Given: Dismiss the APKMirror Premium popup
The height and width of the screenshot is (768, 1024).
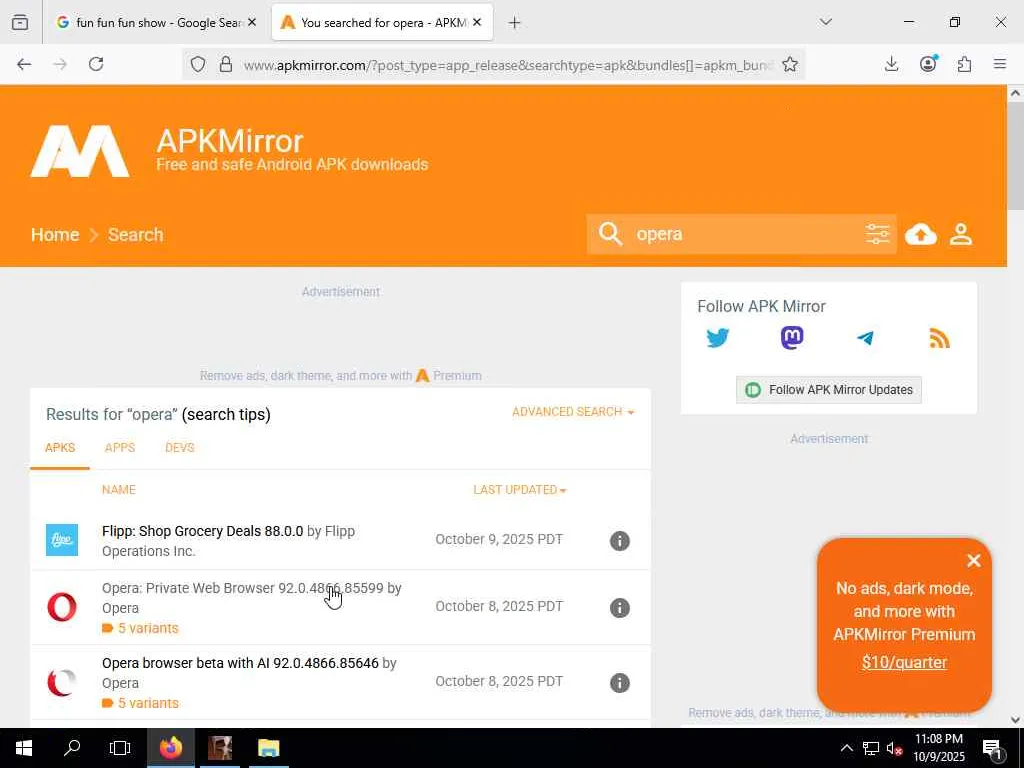Looking at the screenshot, I should tap(974, 560).
